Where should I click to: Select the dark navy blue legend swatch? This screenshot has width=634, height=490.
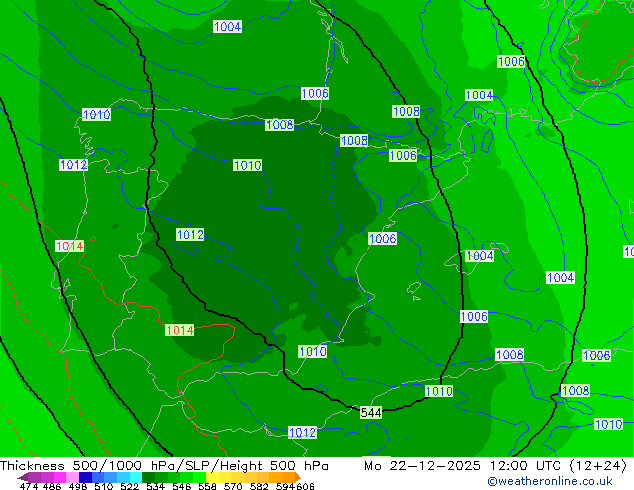(85, 477)
